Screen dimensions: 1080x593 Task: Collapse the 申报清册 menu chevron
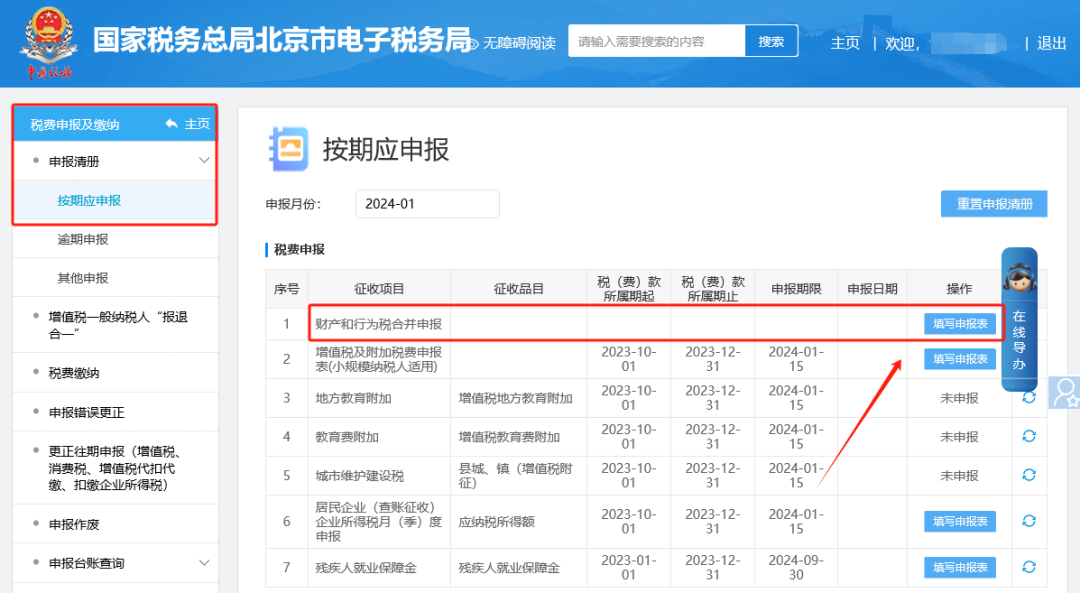click(x=204, y=161)
